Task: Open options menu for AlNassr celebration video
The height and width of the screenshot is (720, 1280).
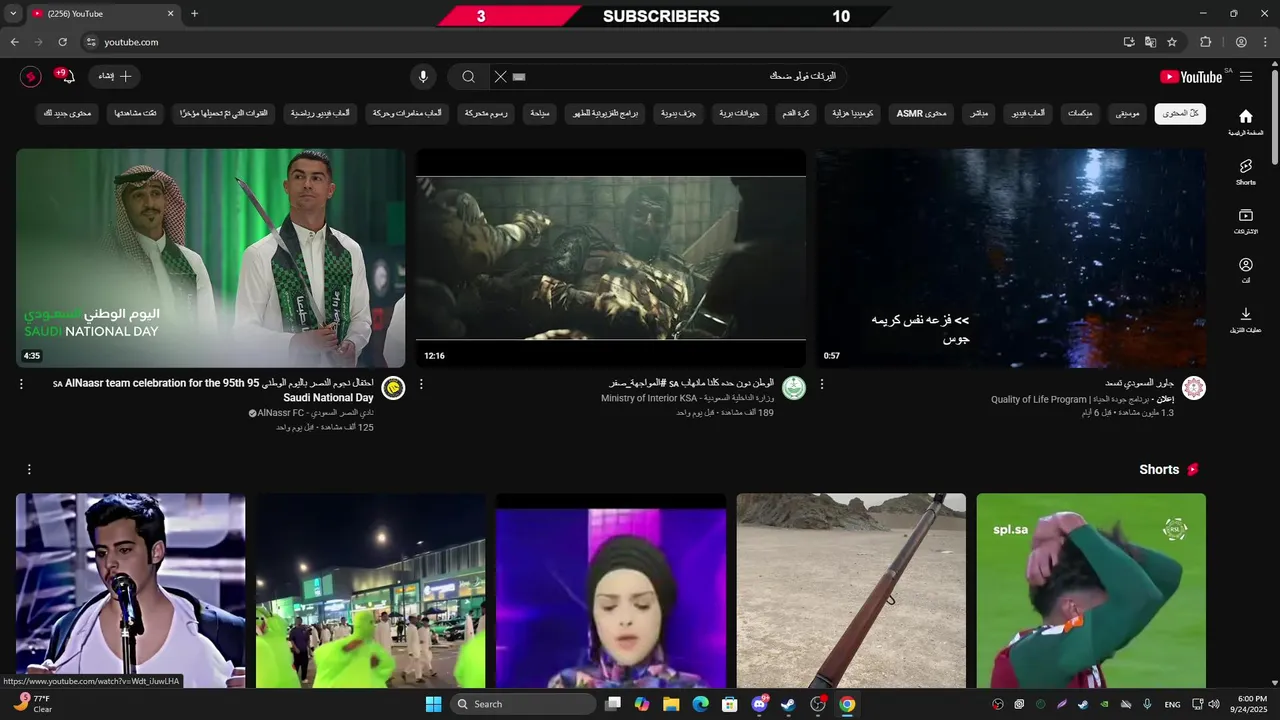Action: (21, 384)
